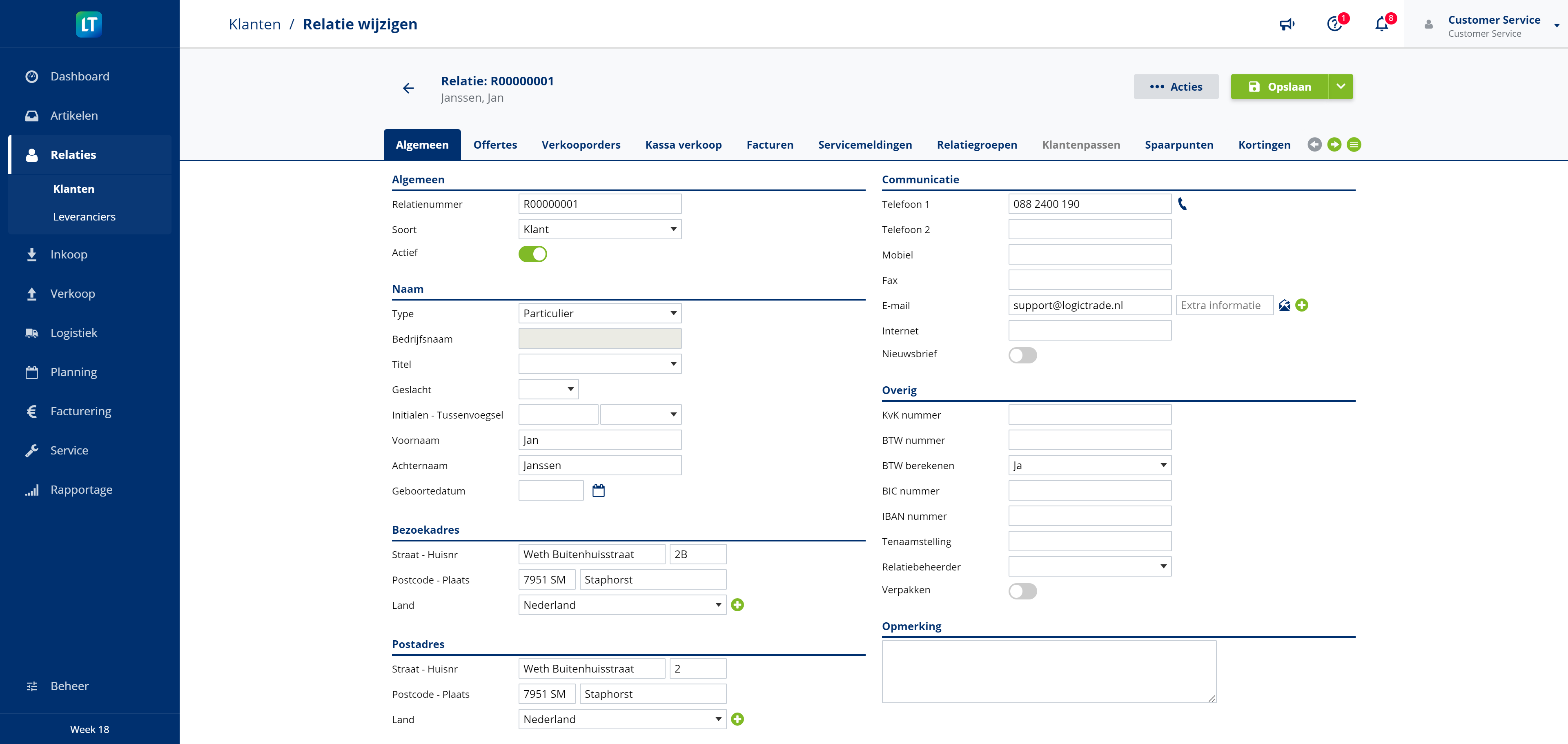Open announcements megaphone icon
The width and height of the screenshot is (1568, 744).
1287,25
